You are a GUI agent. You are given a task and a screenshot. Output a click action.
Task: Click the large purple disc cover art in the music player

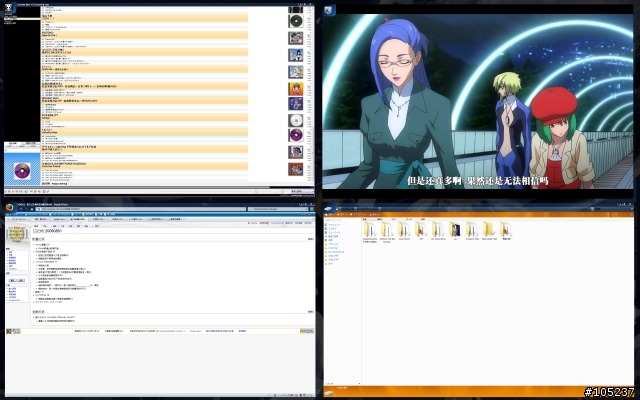[x=22, y=170]
